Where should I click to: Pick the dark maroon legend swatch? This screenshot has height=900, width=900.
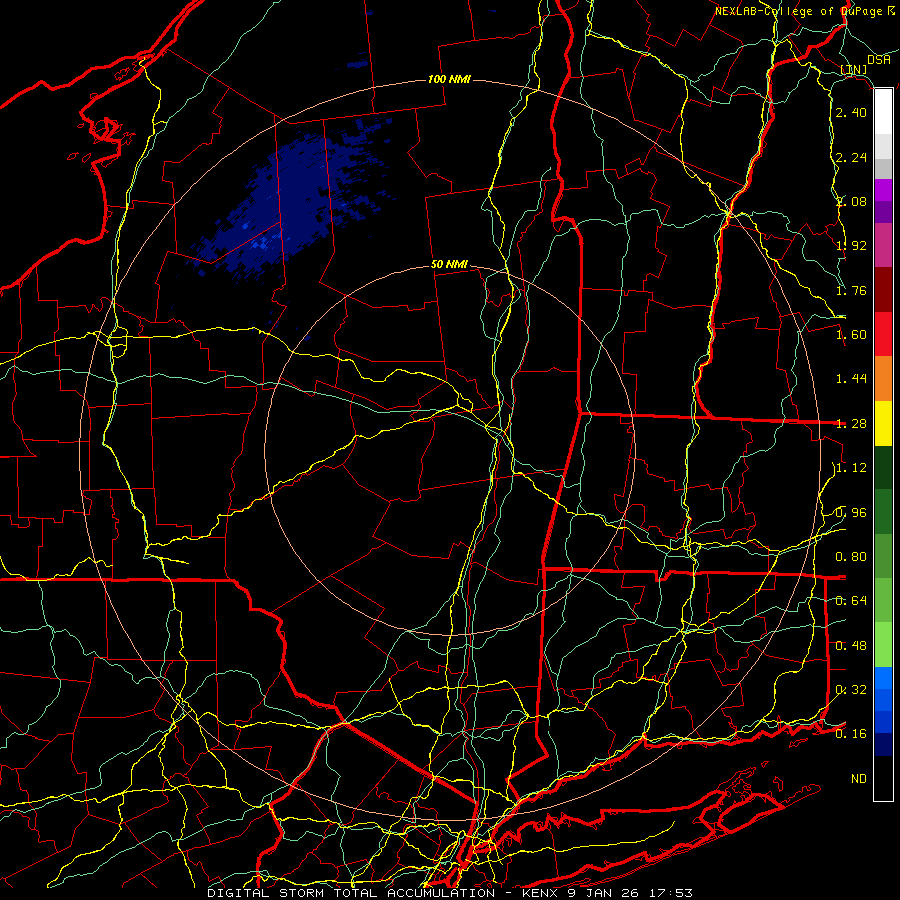tap(883, 290)
